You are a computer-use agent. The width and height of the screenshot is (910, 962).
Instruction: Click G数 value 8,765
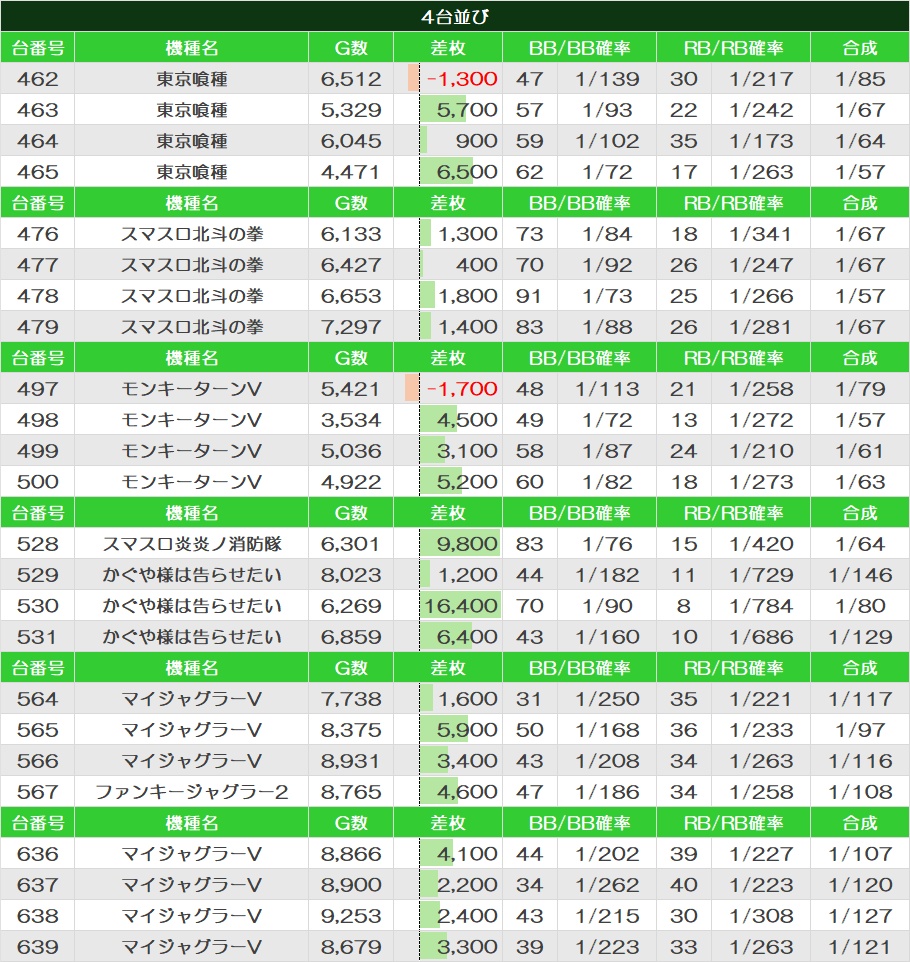coord(350,791)
